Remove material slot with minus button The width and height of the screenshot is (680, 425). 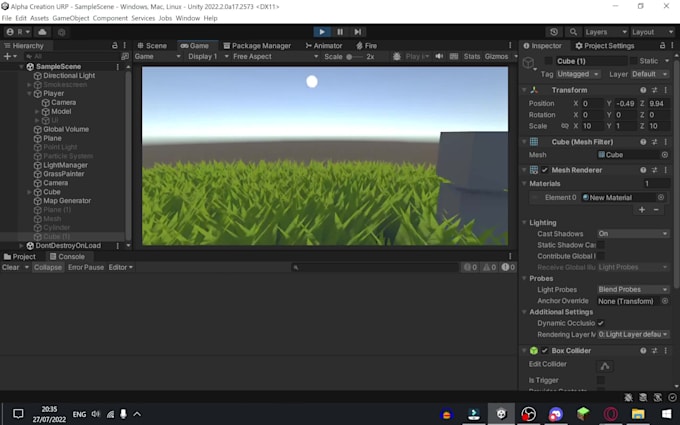(656, 210)
